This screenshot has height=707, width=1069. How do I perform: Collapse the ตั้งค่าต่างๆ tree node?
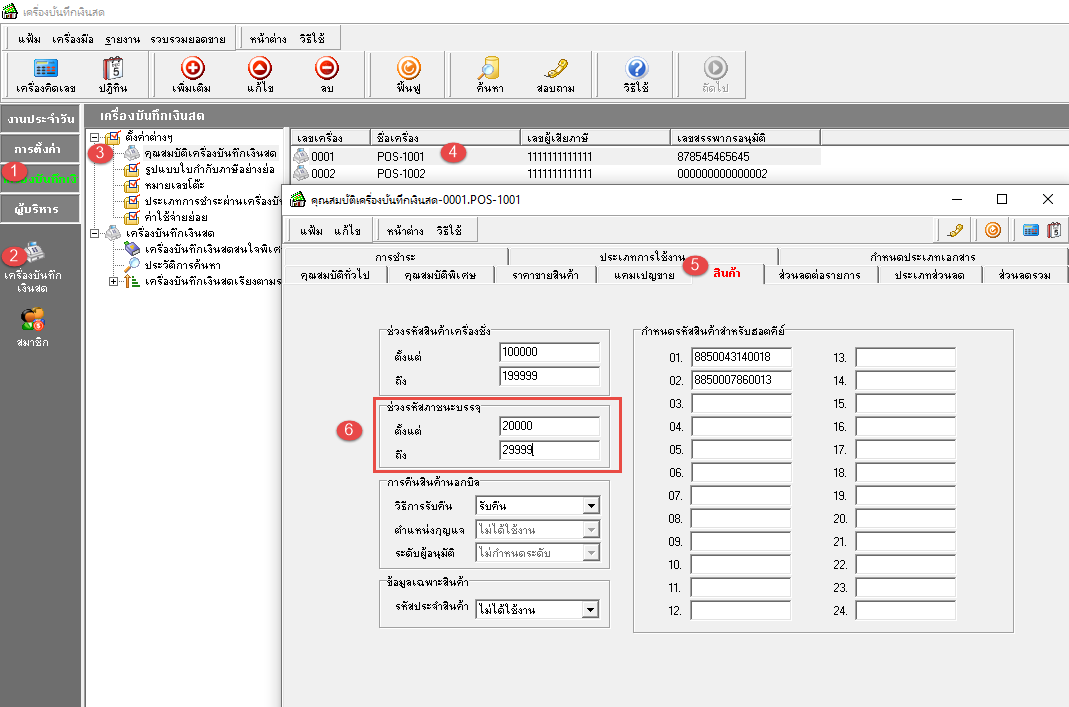click(94, 137)
